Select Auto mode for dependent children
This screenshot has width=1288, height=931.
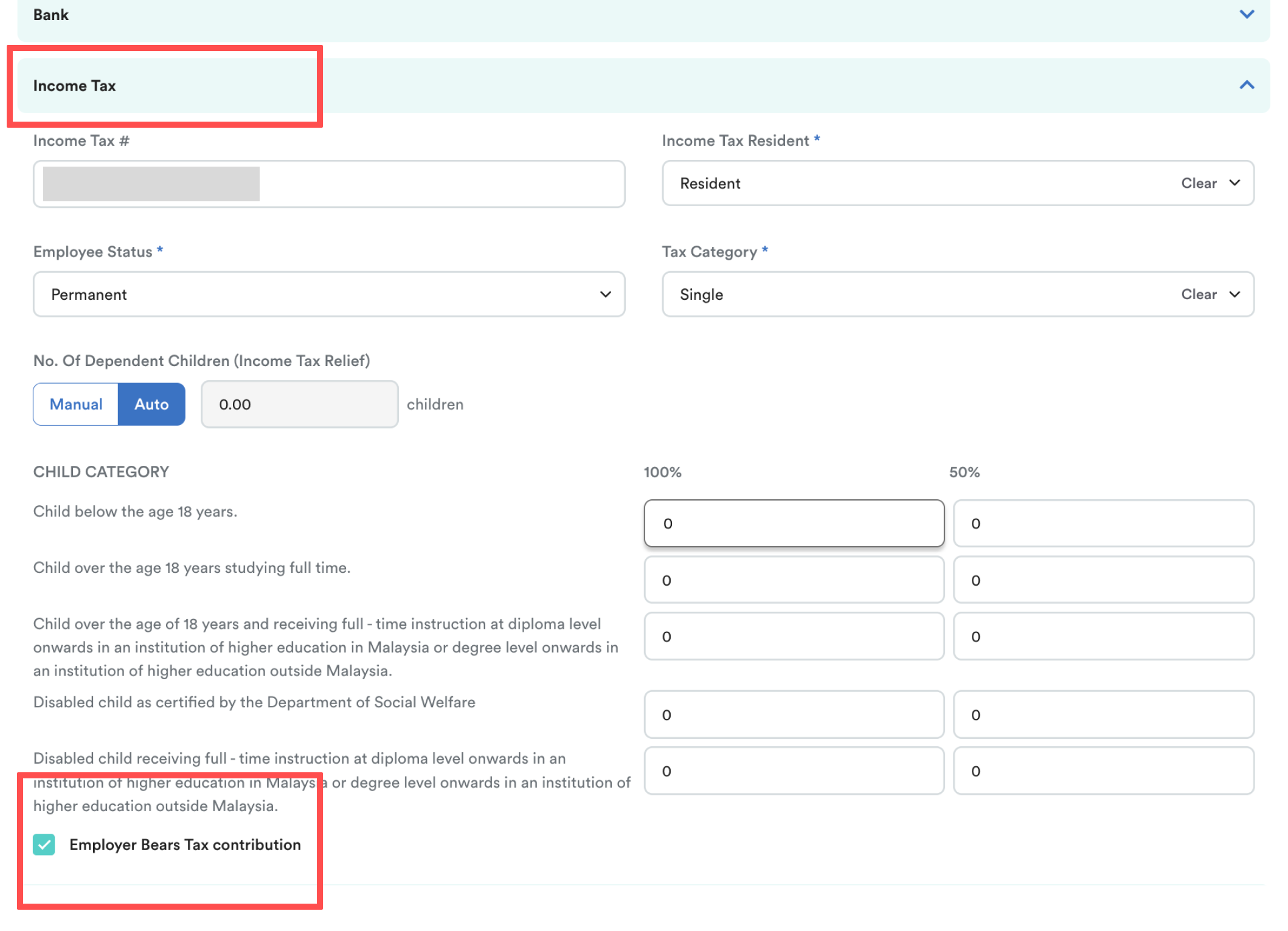151,404
